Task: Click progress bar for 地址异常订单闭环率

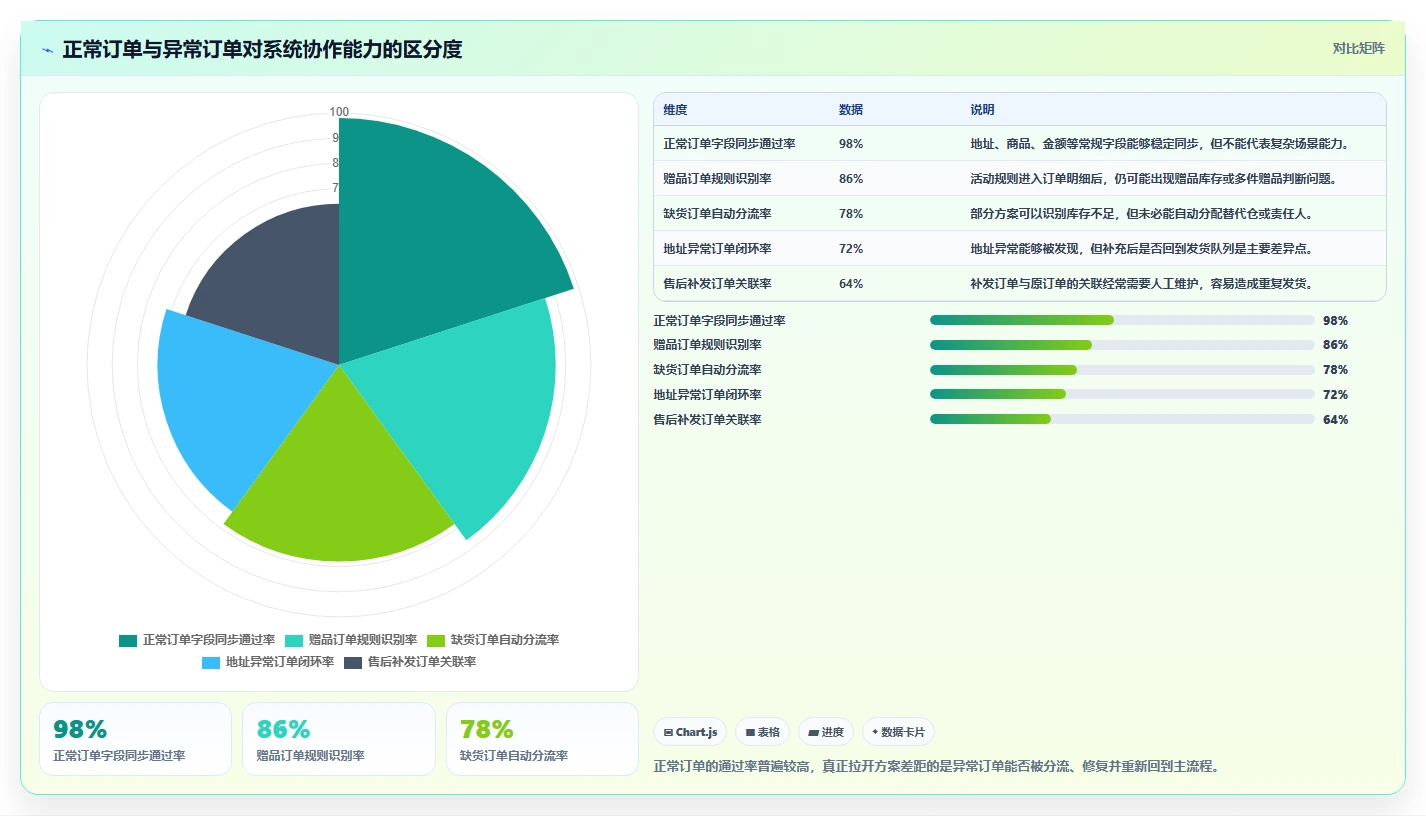Action: coord(1122,394)
